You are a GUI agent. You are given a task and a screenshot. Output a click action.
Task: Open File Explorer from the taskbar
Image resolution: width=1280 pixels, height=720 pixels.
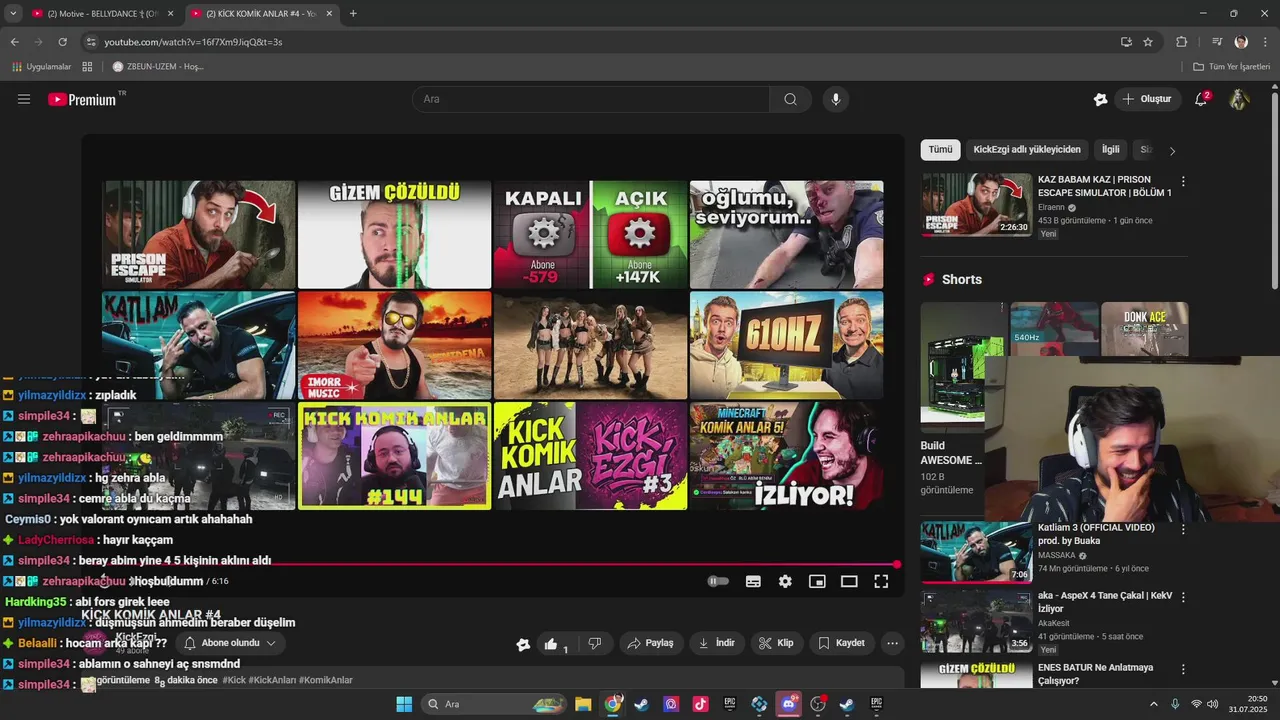[x=583, y=704]
